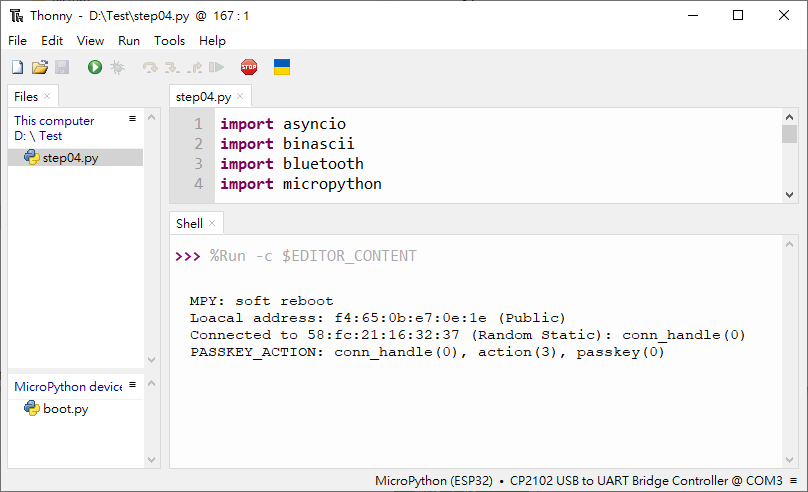Start debugging with the bug icon
Image resolution: width=808 pixels, height=492 pixels.
click(117, 67)
